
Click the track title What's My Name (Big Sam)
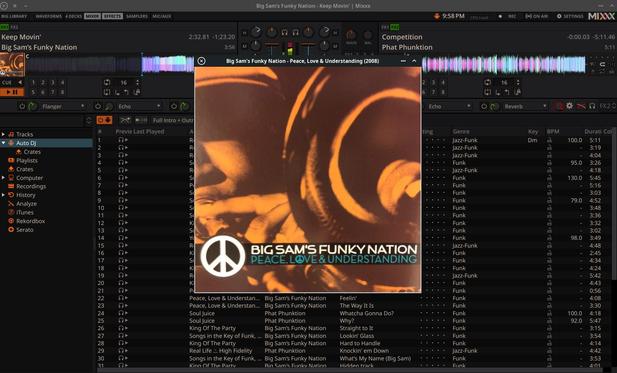(375, 358)
